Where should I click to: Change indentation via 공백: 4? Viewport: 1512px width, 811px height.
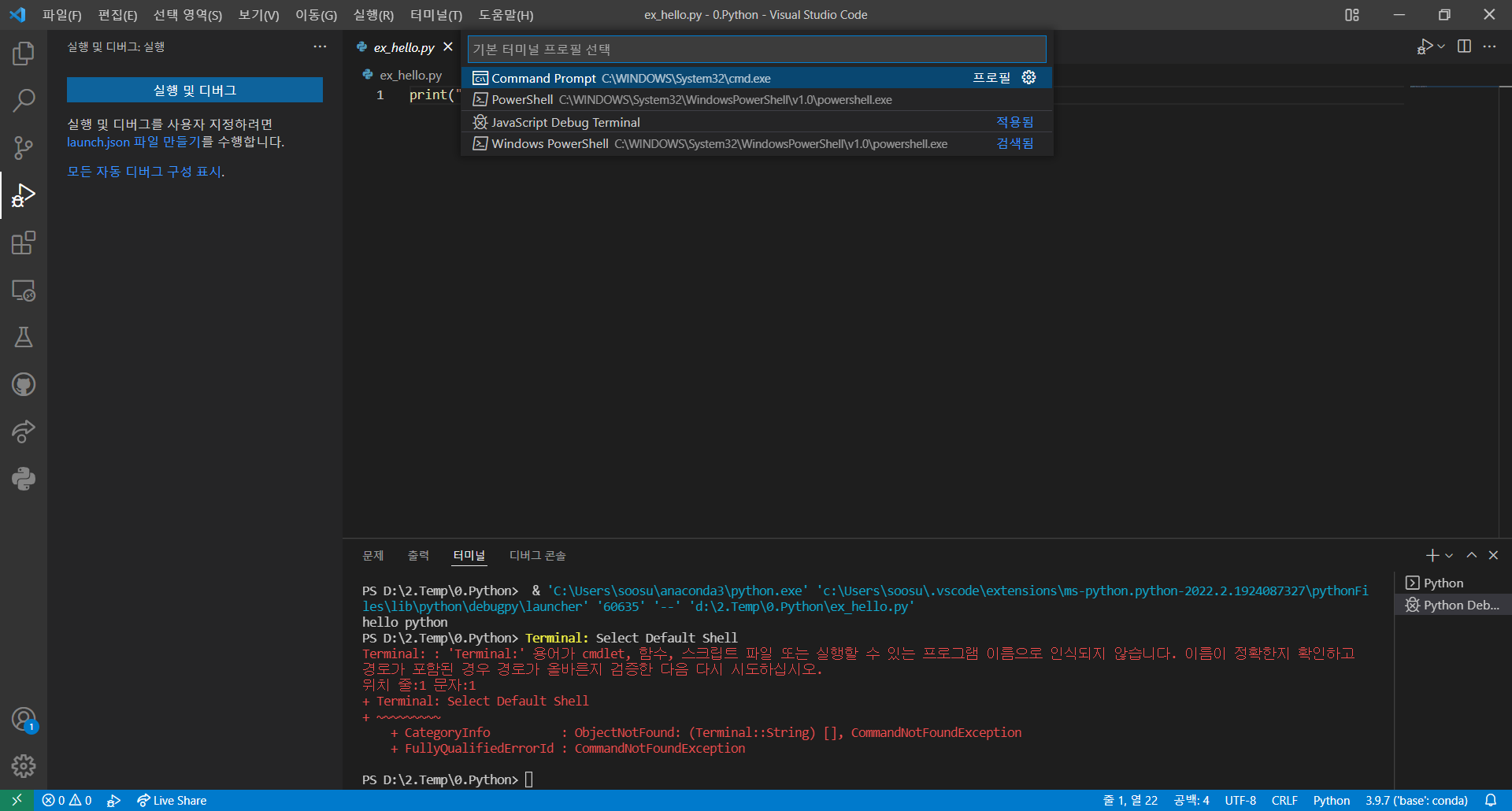click(1191, 800)
